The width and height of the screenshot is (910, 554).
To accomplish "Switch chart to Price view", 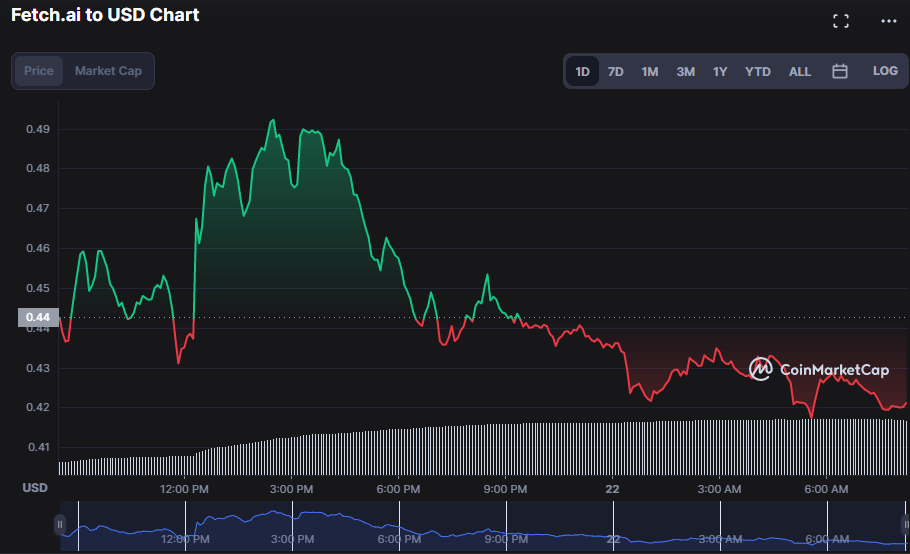I will point(39,71).
